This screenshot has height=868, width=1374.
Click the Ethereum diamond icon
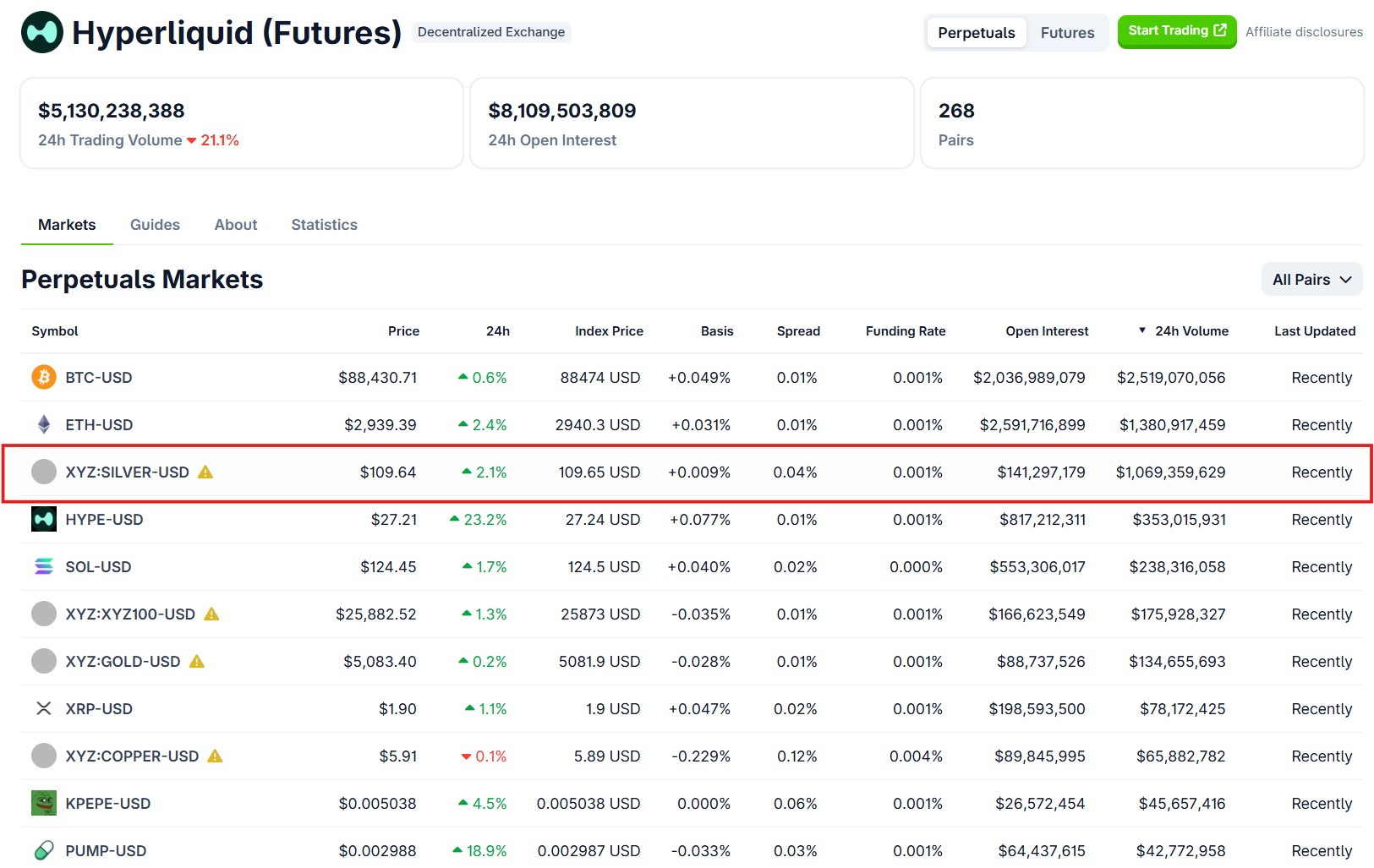[44, 424]
